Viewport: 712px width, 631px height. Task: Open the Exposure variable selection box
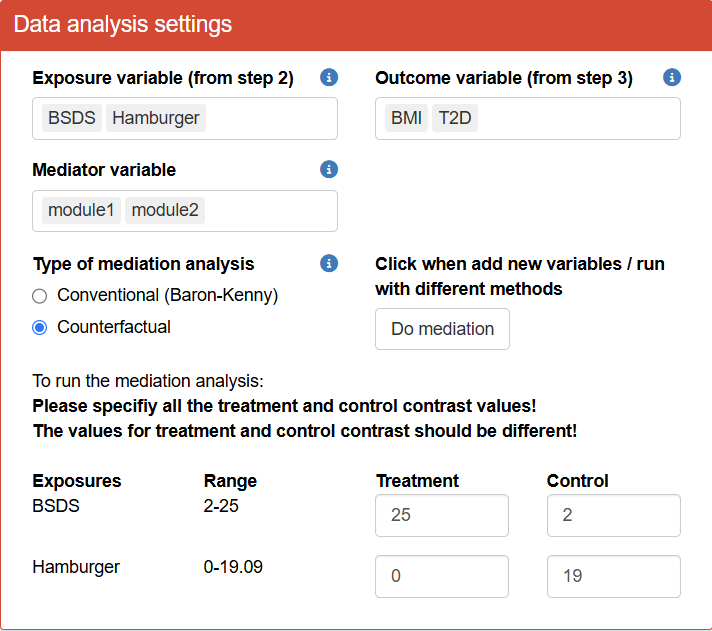(x=270, y=118)
